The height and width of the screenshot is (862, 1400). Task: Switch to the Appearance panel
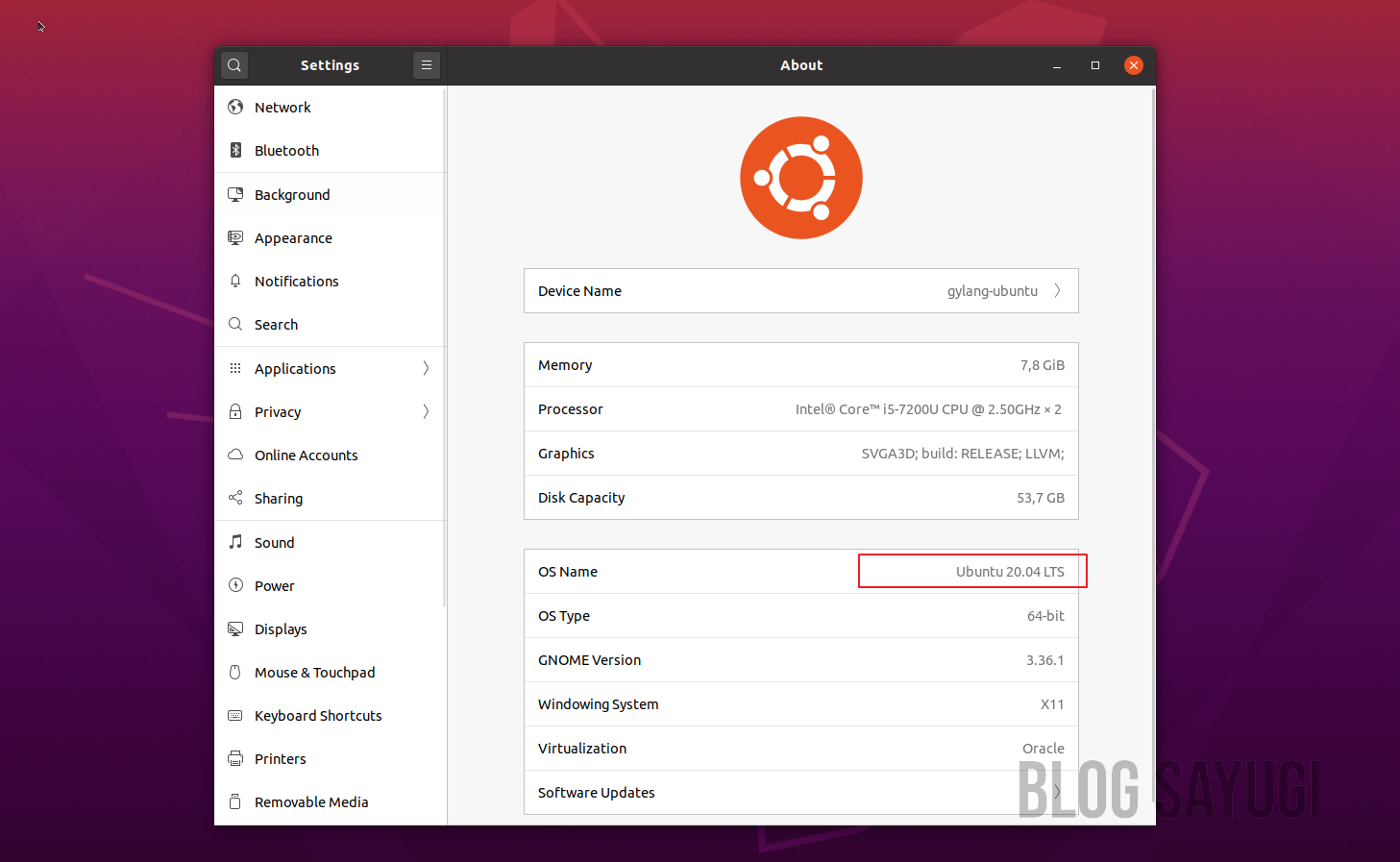(330, 238)
